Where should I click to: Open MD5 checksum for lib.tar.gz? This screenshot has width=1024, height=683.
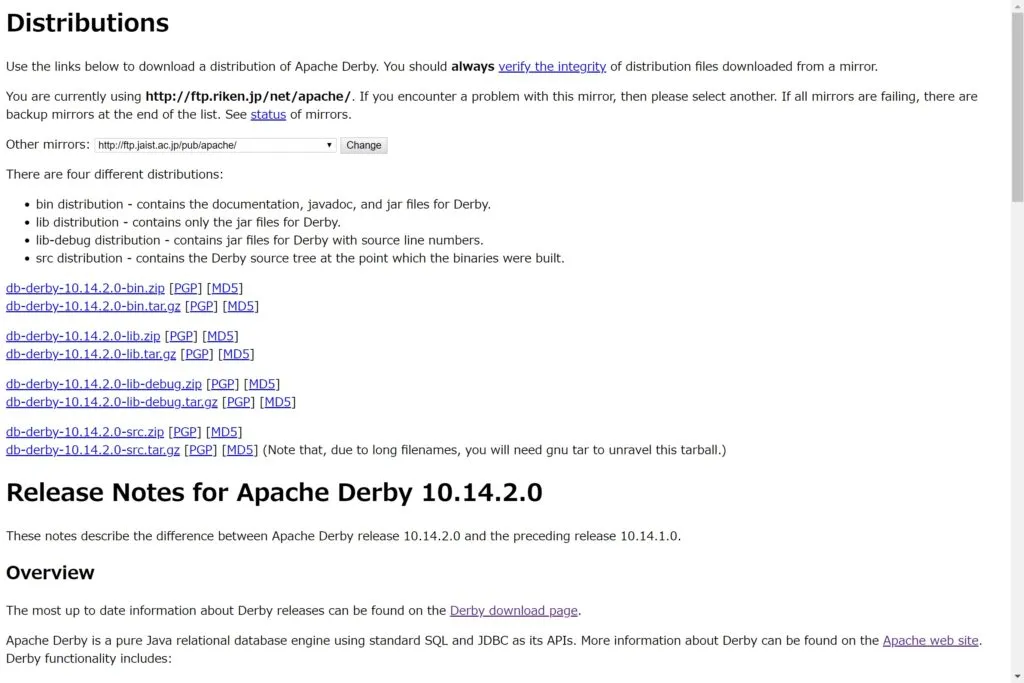[236, 354]
